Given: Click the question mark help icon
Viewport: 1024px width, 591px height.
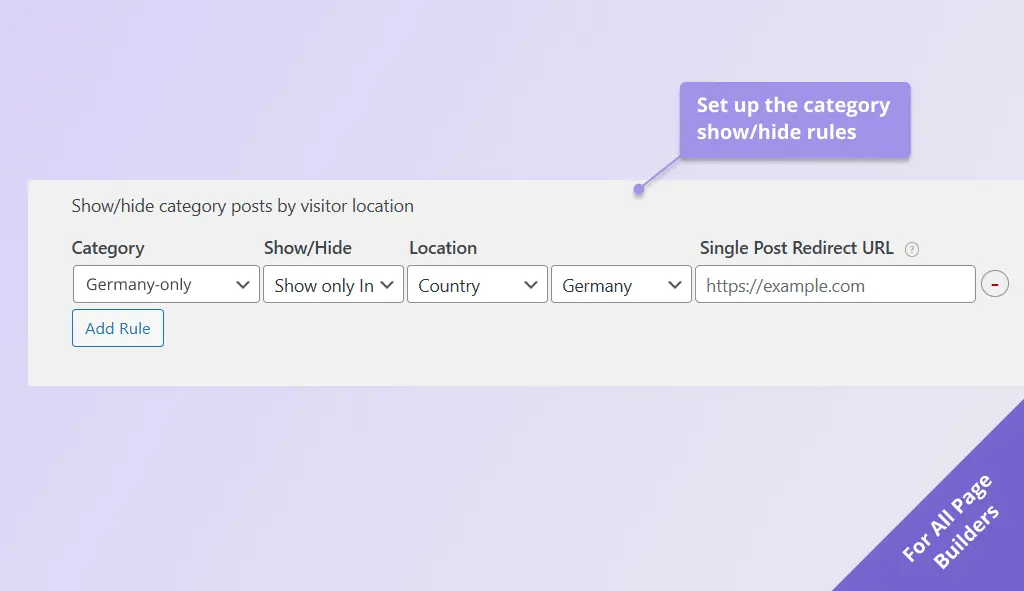Looking at the screenshot, I should click(x=911, y=249).
